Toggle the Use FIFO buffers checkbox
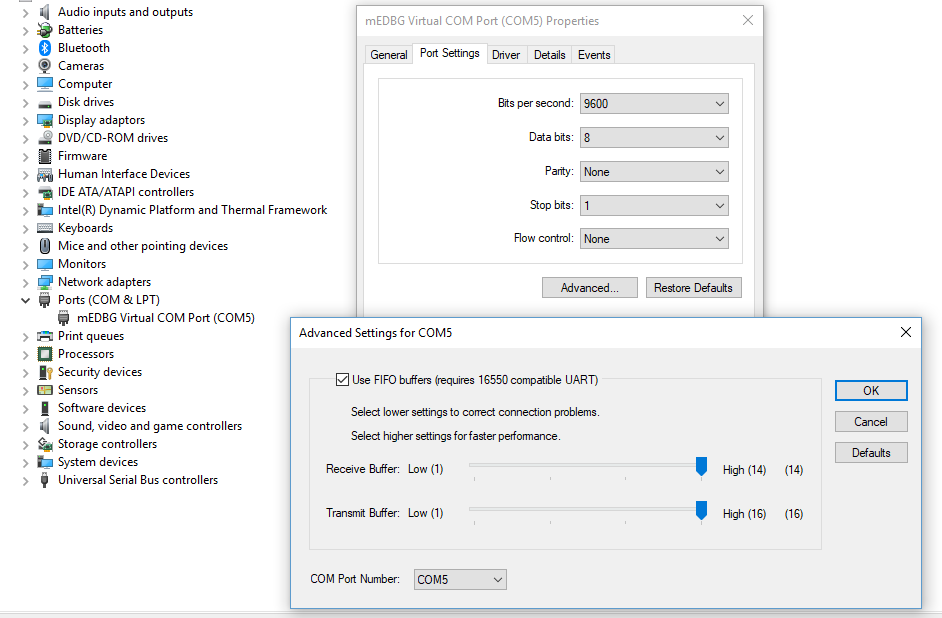The width and height of the screenshot is (942, 618). click(x=342, y=380)
